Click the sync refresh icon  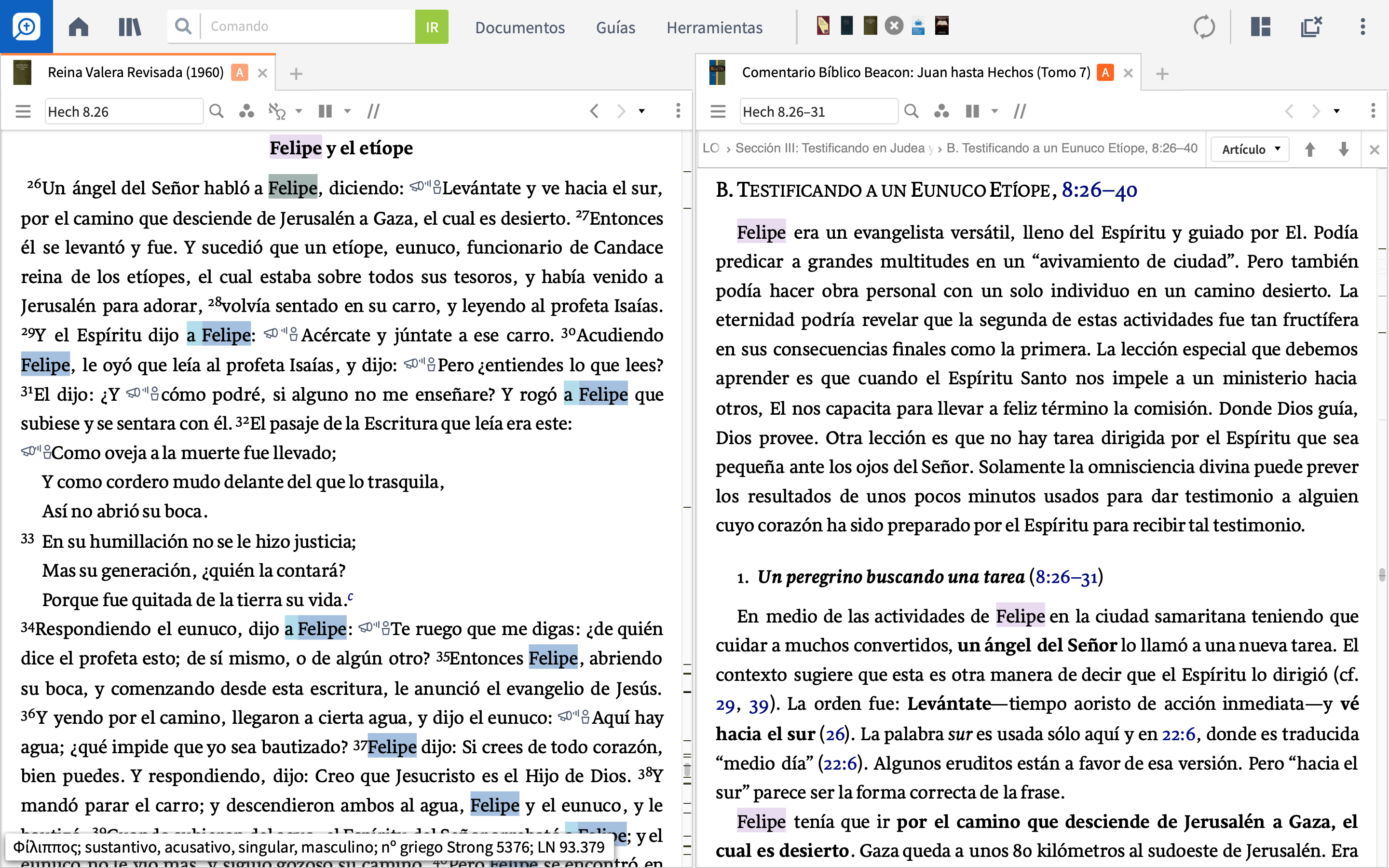click(x=1204, y=27)
